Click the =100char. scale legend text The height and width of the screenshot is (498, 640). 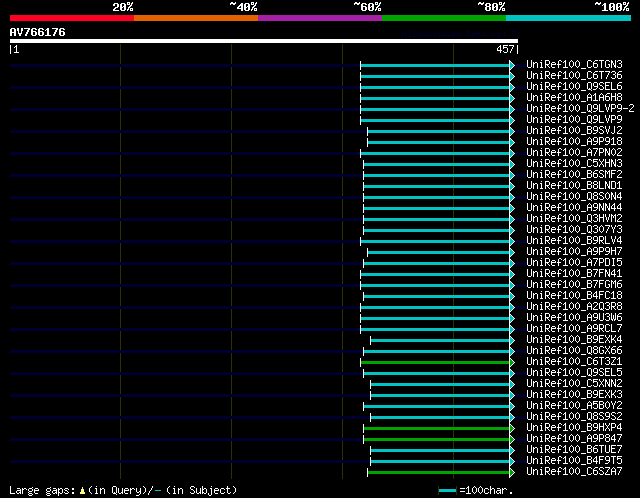[x=486, y=490]
